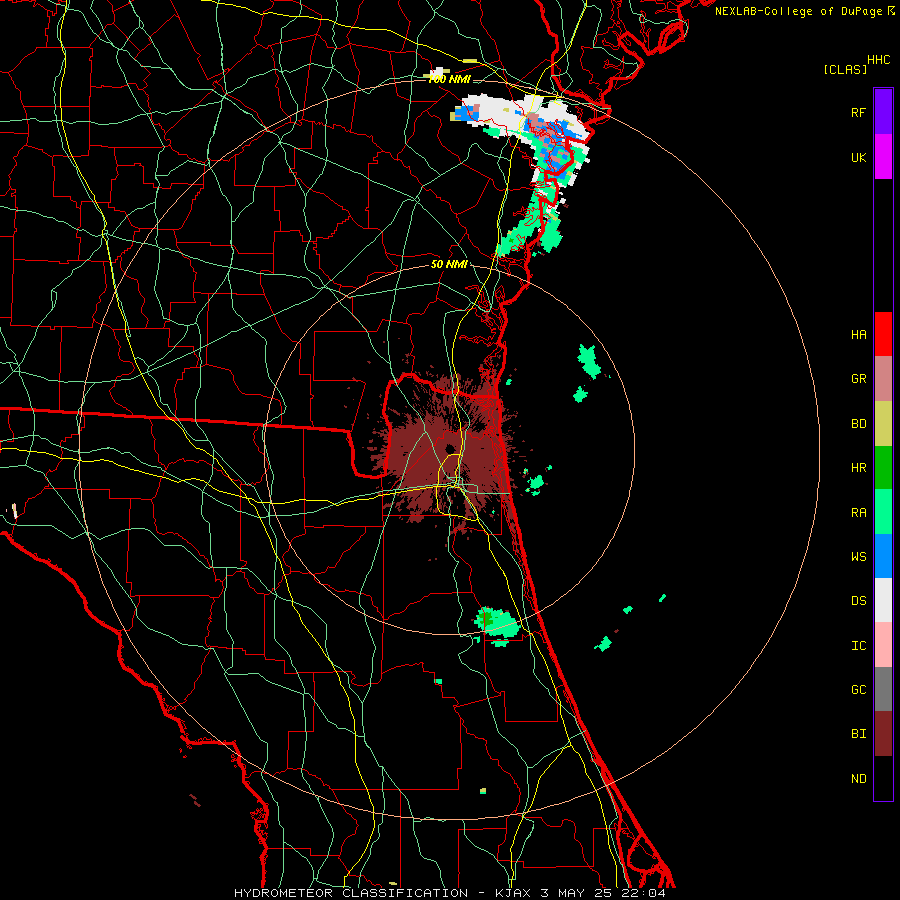900x900 pixels.
Task: Click the WS blue legend swatch
Action: pyautogui.click(x=883, y=556)
